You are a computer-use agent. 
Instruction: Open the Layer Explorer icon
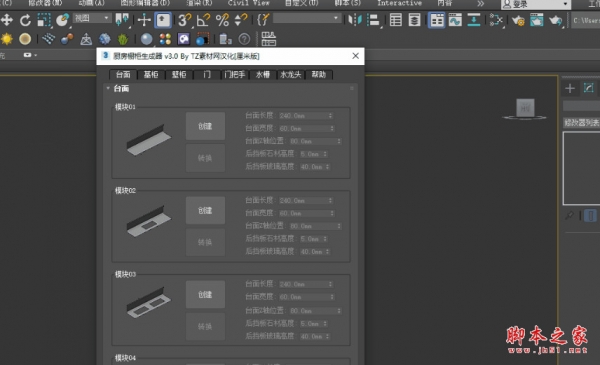414,20
